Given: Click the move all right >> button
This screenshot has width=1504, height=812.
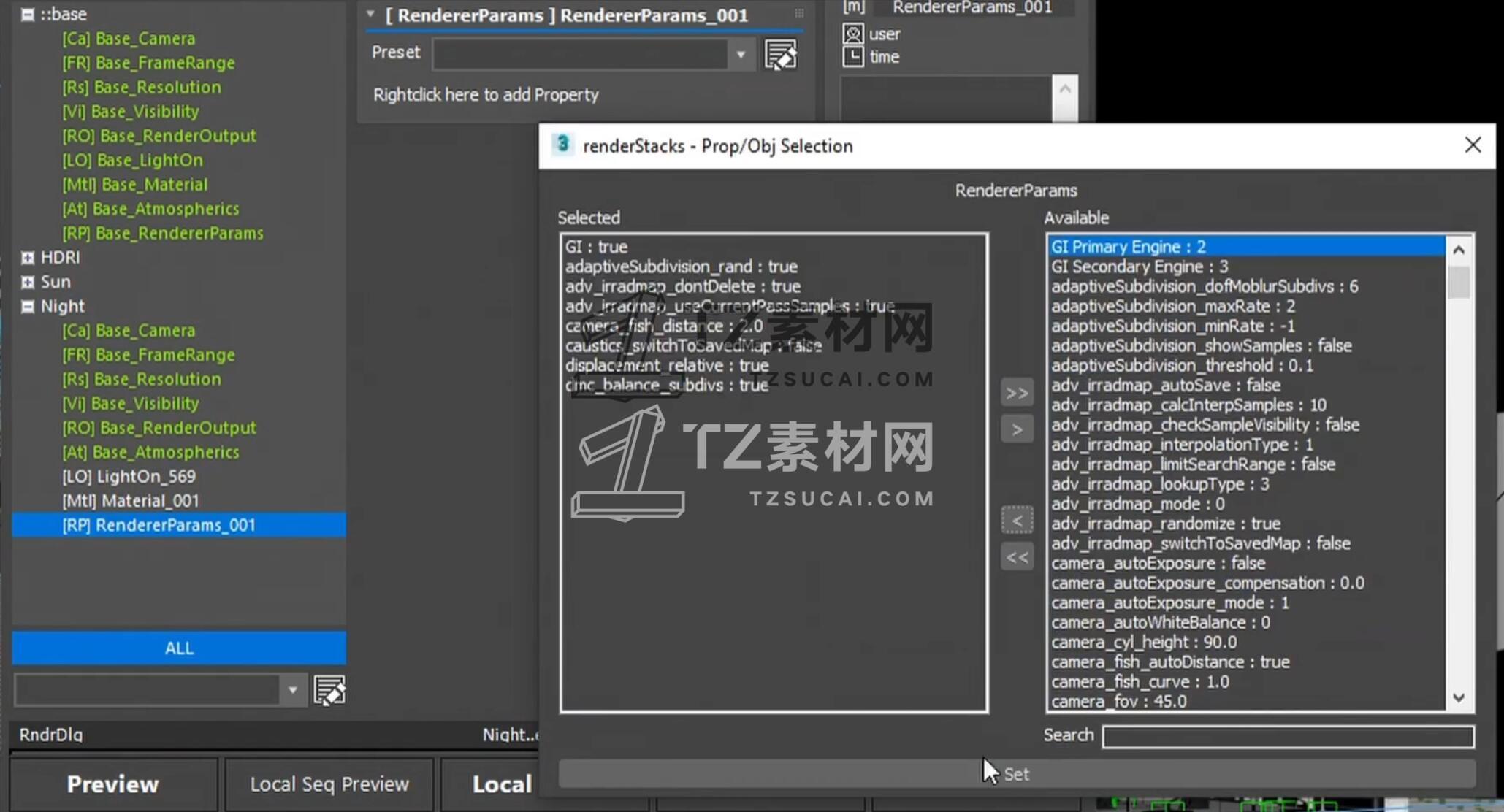Looking at the screenshot, I should [x=1017, y=394].
